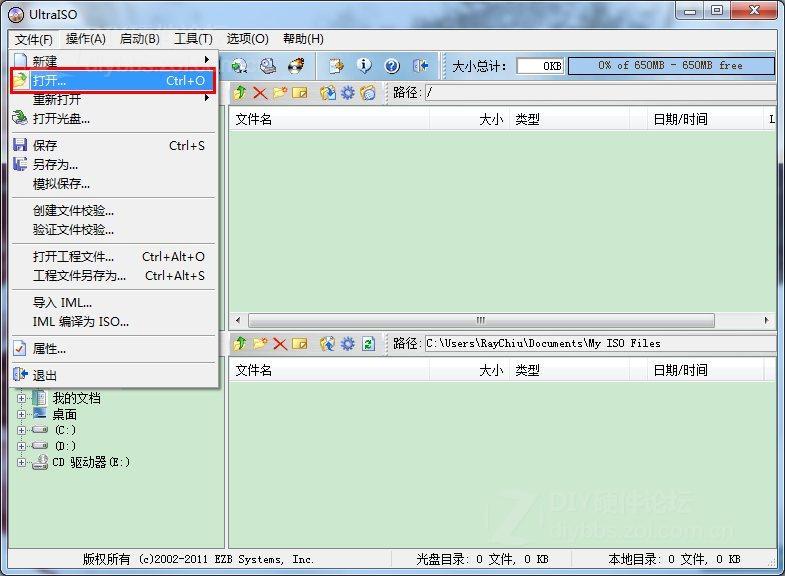Click the label icon beside image pane gear
Image resolution: width=785 pixels, height=576 pixels.
[x=368, y=93]
